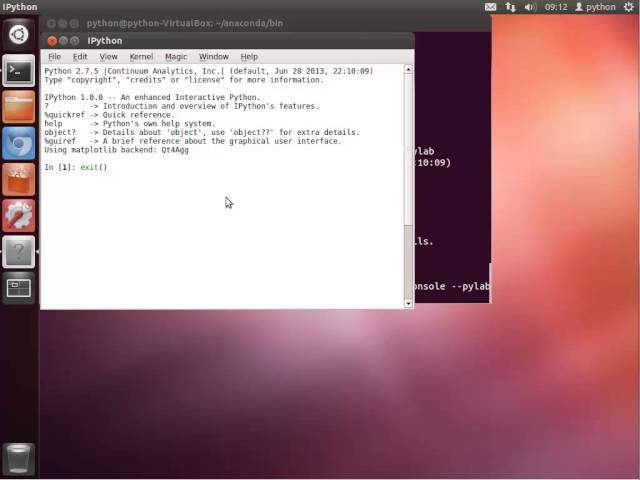Close the IPython window
Image resolution: width=640 pixels, height=480 pixels.
tap(52, 41)
